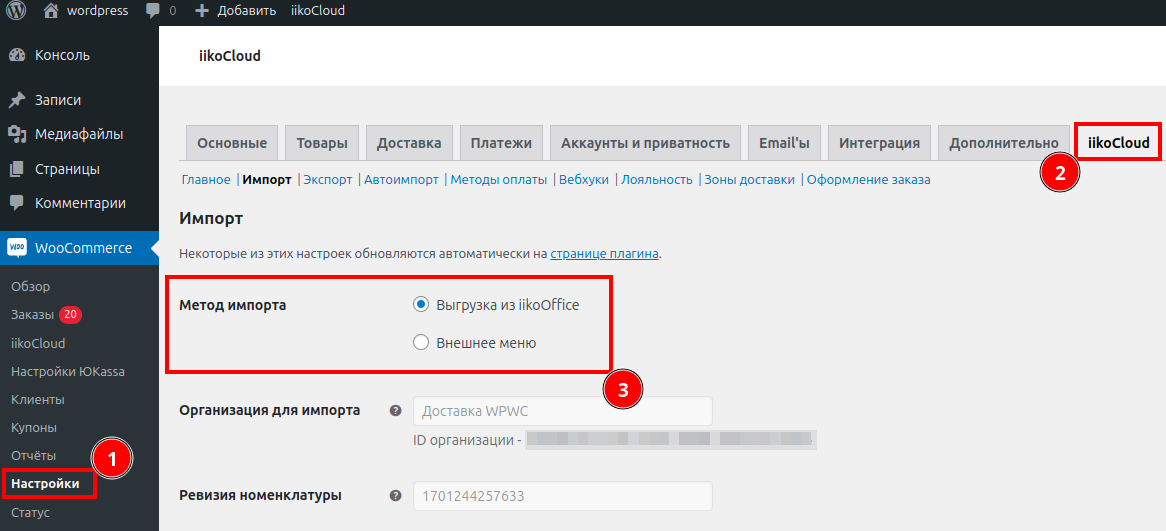Select the Выгрузка из iikoOffice radio option
The width and height of the screenshot is (1166, 531).
click(x=421, y=305)
